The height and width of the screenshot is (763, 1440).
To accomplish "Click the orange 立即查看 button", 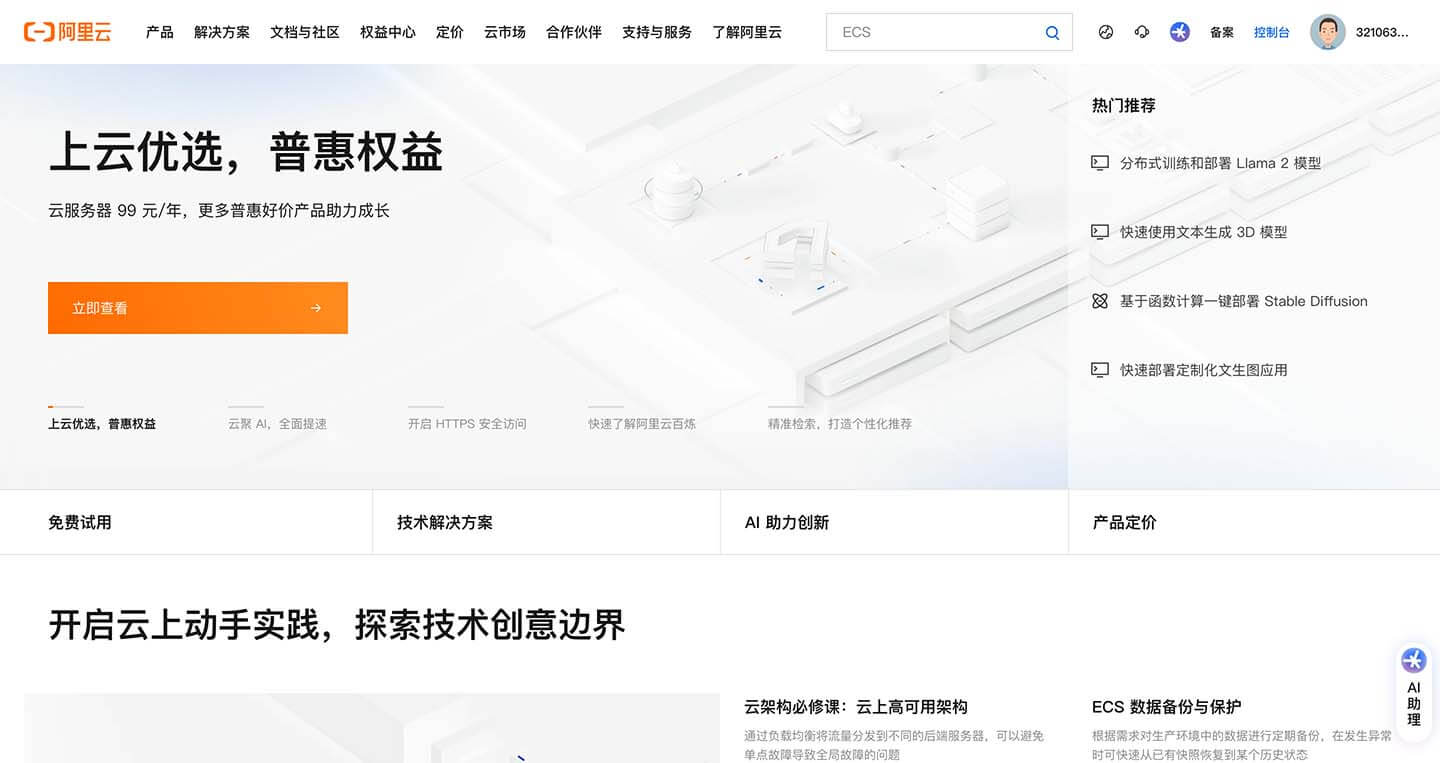I will click(198, 308).
